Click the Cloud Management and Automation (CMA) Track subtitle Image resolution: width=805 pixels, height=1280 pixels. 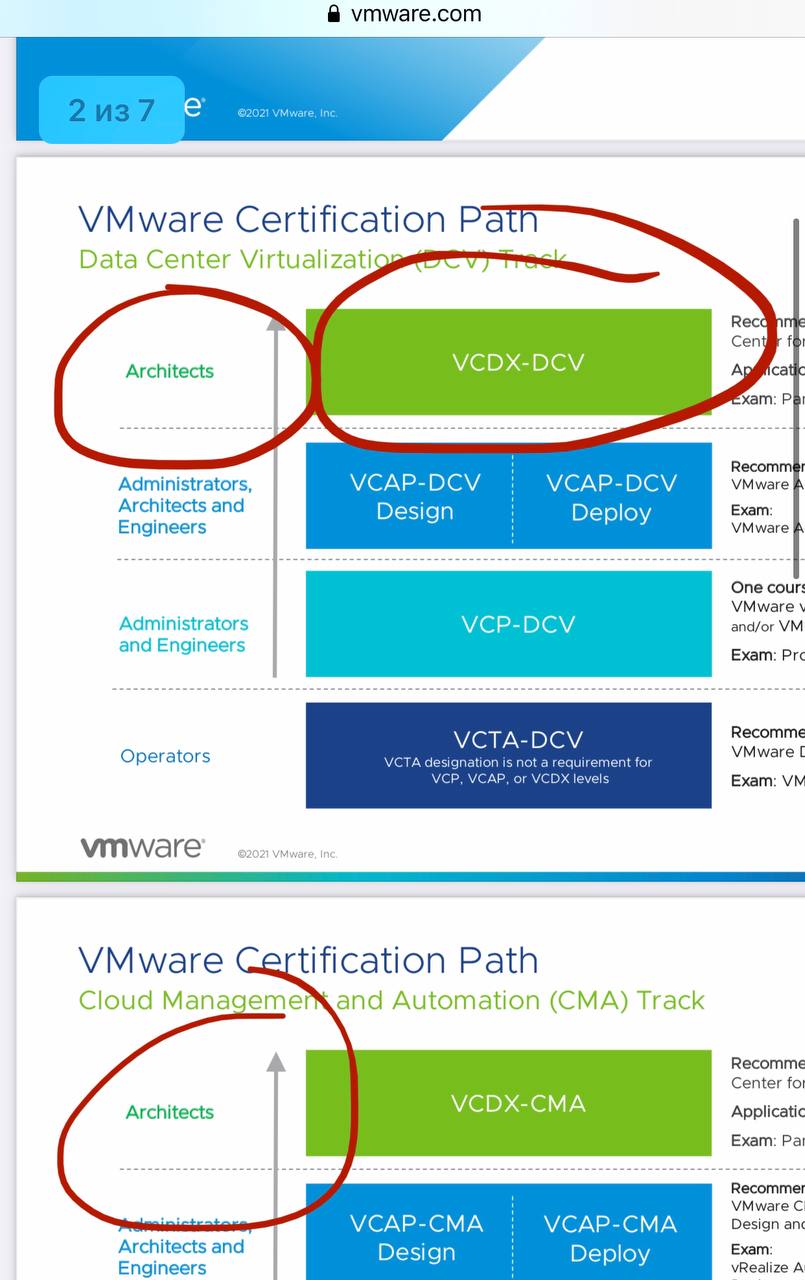(x=391, y=1000)
